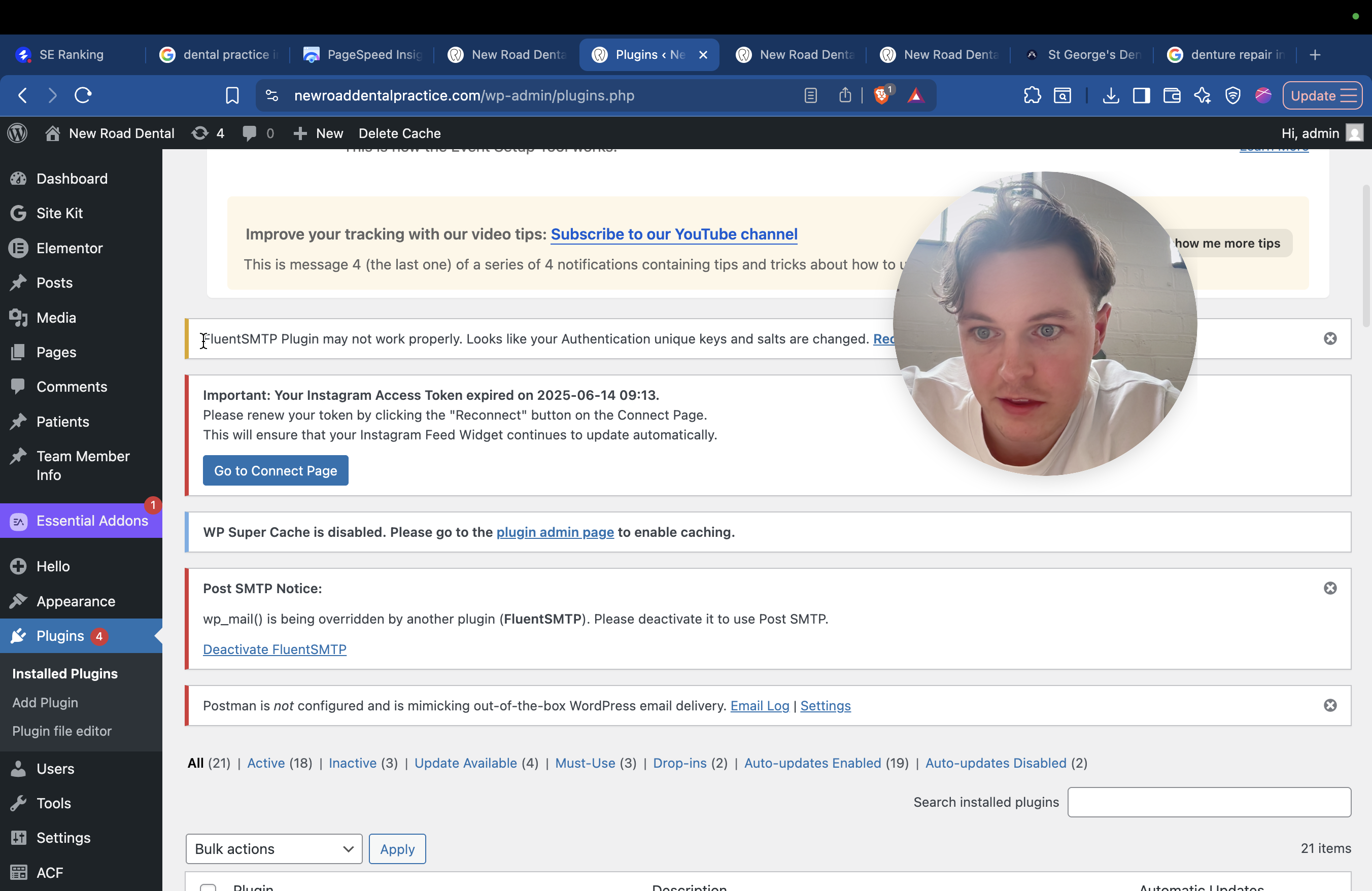
Task: Click the WordPress logo in admin bar
Action: [x=17, y=133]
